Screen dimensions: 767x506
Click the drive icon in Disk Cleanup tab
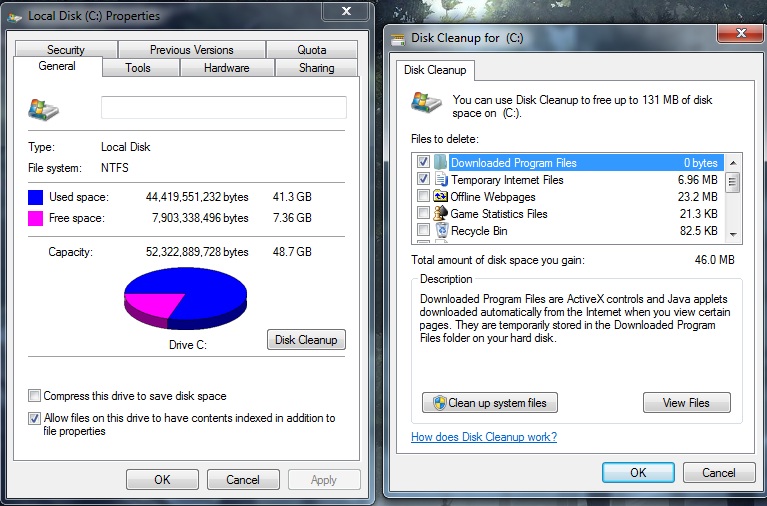426,102
